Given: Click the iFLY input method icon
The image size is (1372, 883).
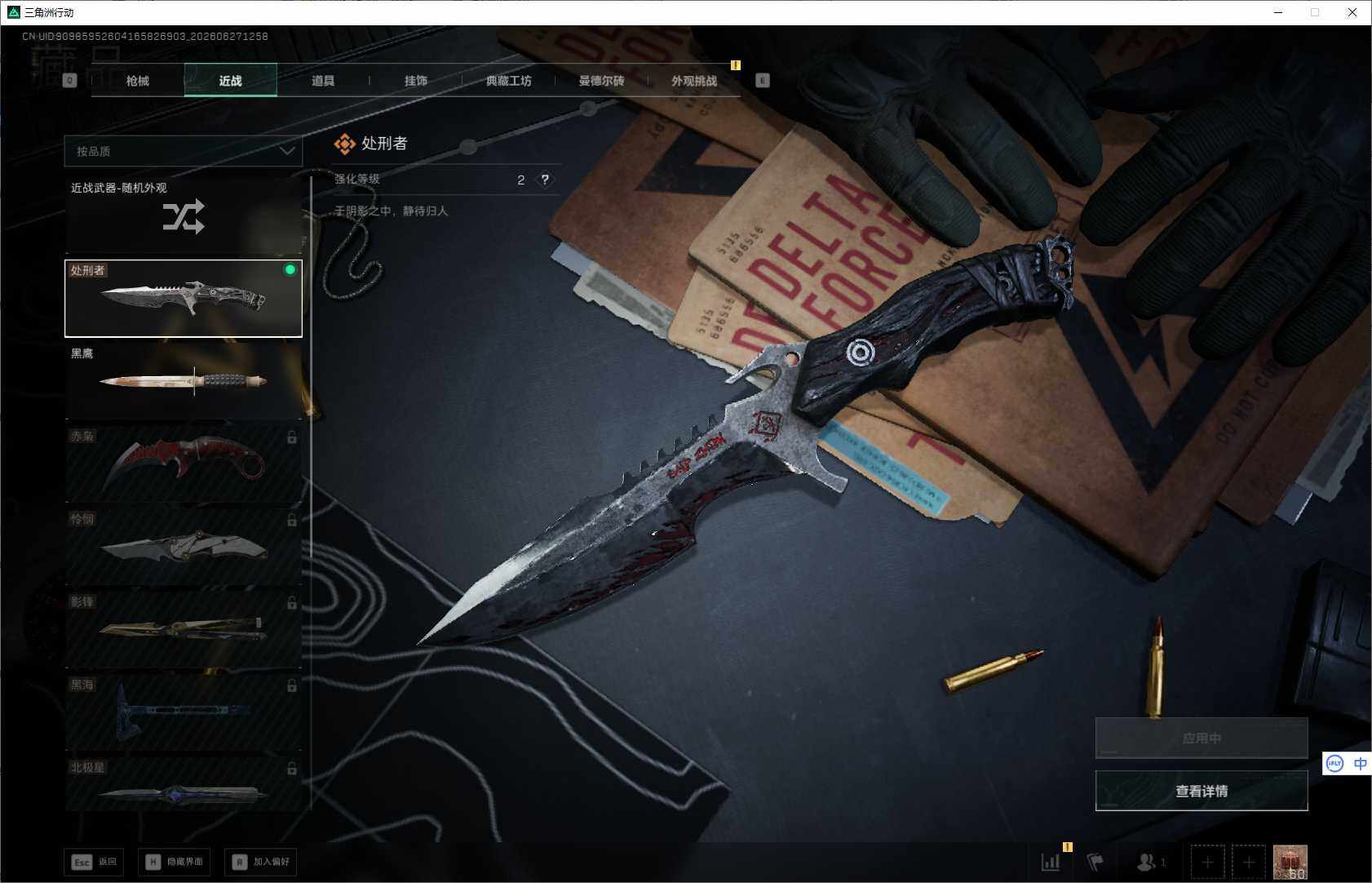Looking at the screenshot, I should click(x=1334, y=764).
